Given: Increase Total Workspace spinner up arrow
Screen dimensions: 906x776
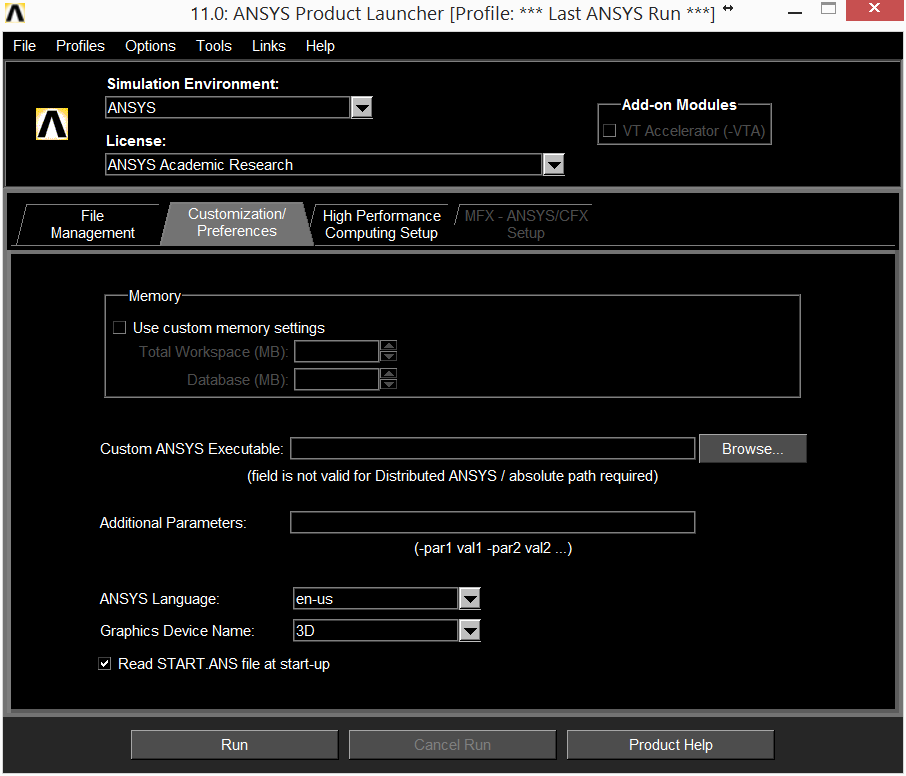Looking at the screenshot, I should [389, 346].
